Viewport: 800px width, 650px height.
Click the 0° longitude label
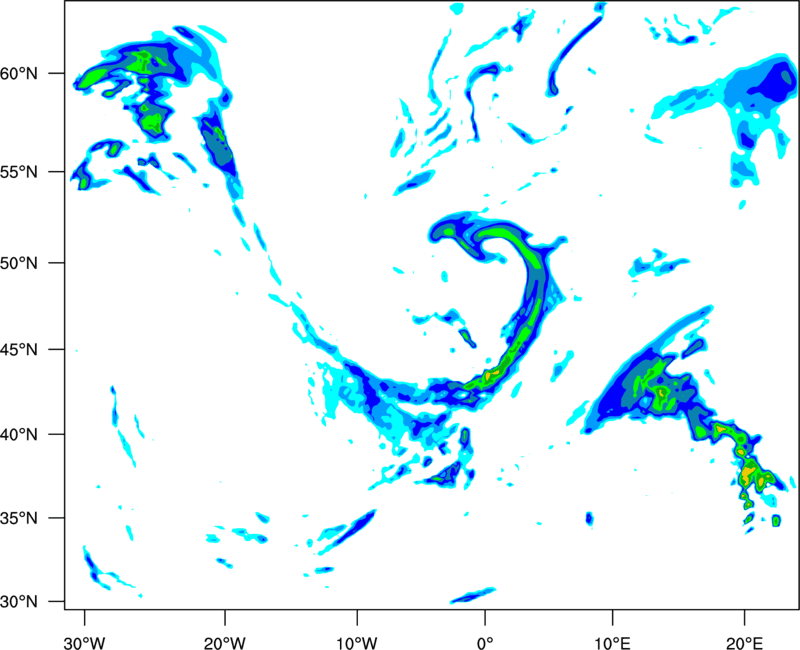pos(485,643)
